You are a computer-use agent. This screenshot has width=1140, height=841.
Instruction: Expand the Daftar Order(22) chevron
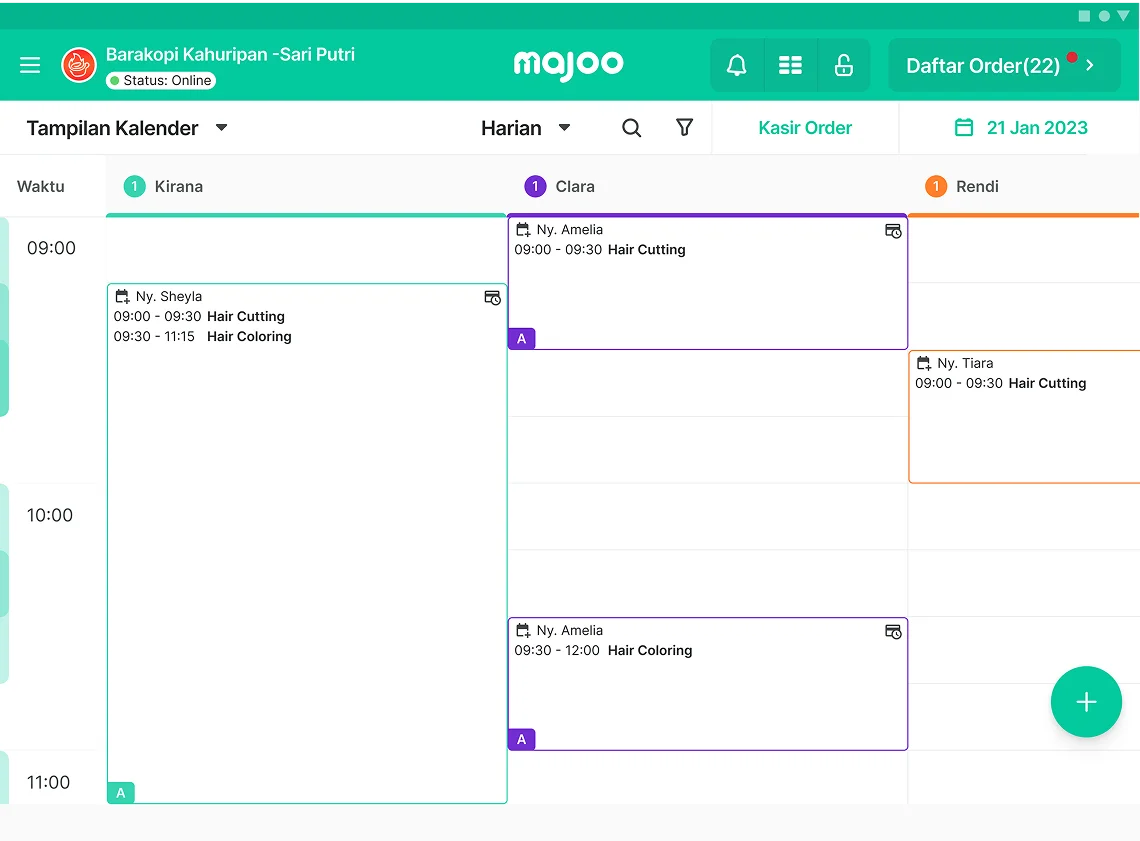[1090, 66]
